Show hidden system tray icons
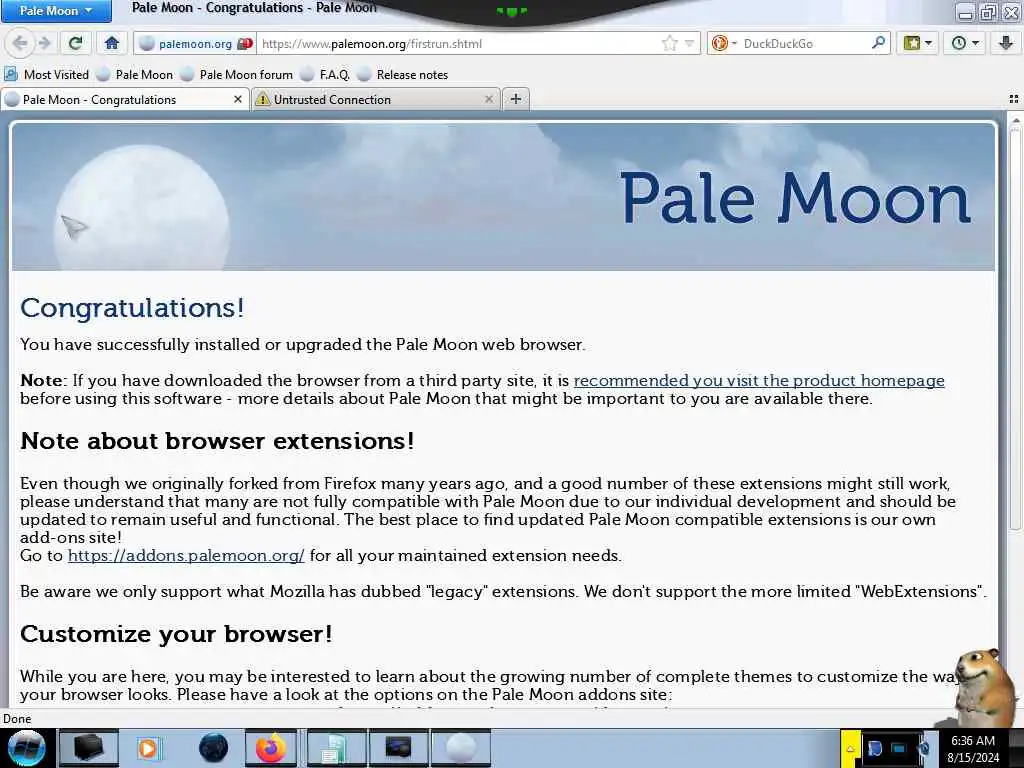Viewport: 1024px width, 768px height. point(850,748)
